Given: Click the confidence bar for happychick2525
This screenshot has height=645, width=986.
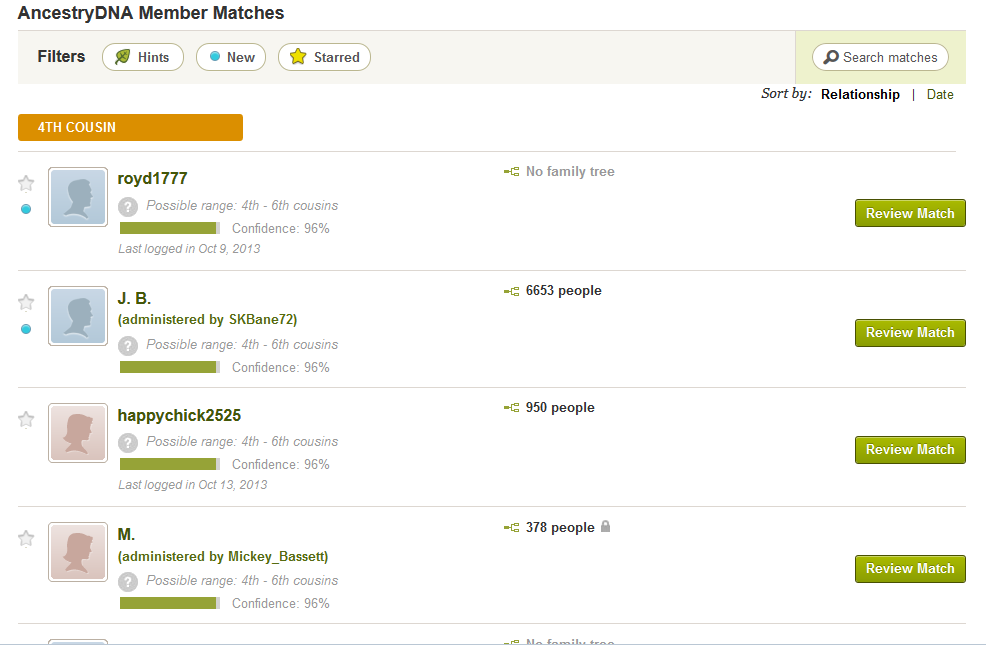Looking at the screenshot, I should coord(170,464).
